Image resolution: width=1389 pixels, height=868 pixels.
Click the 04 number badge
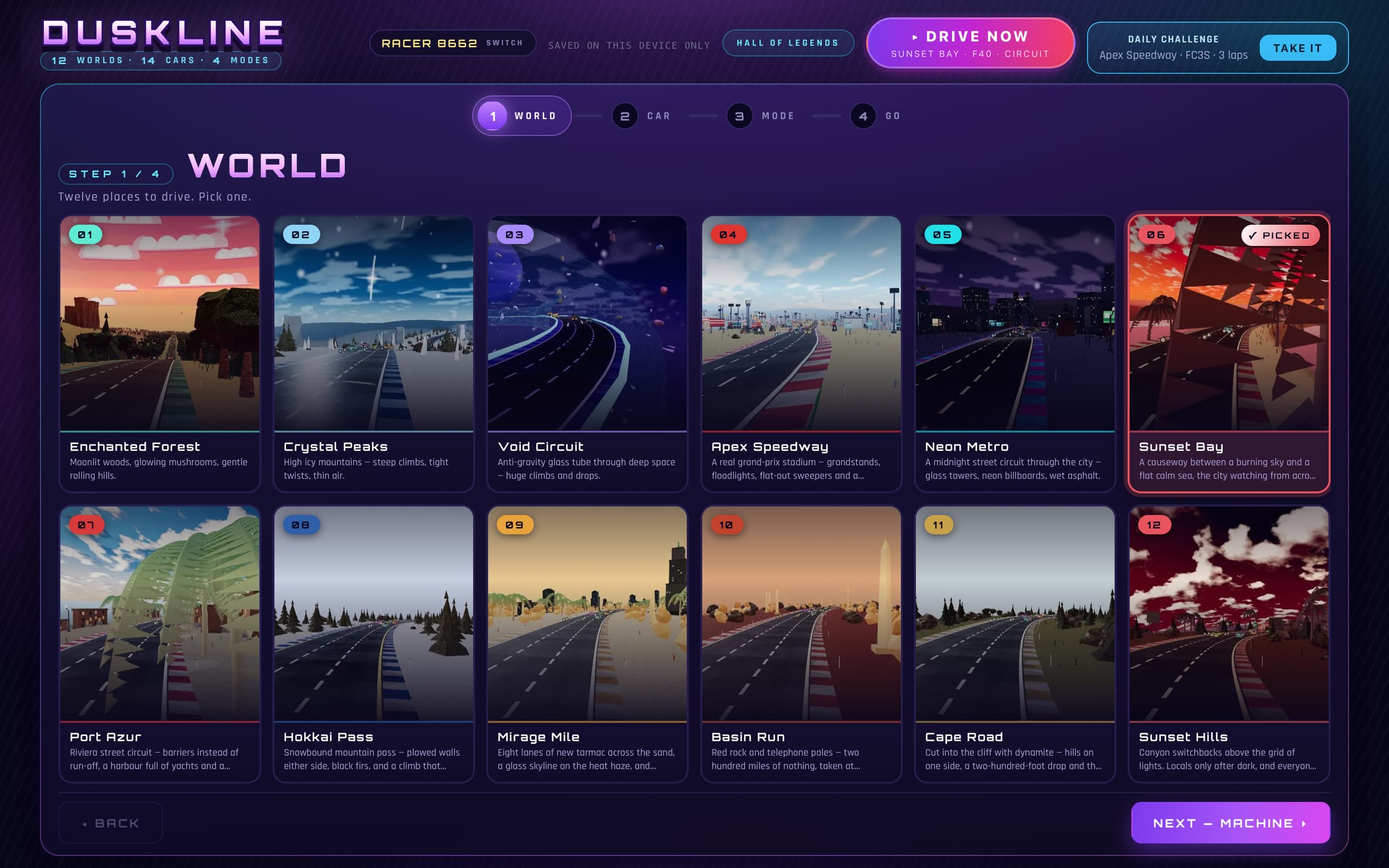727,234
